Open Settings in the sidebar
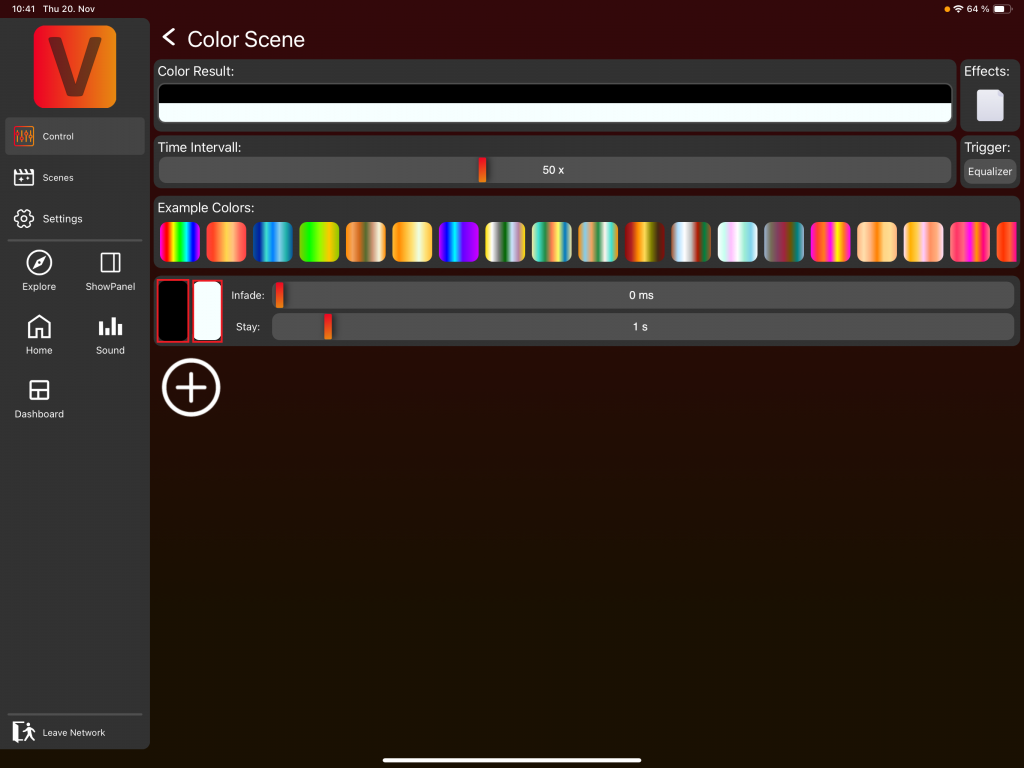 coord(75,218)
